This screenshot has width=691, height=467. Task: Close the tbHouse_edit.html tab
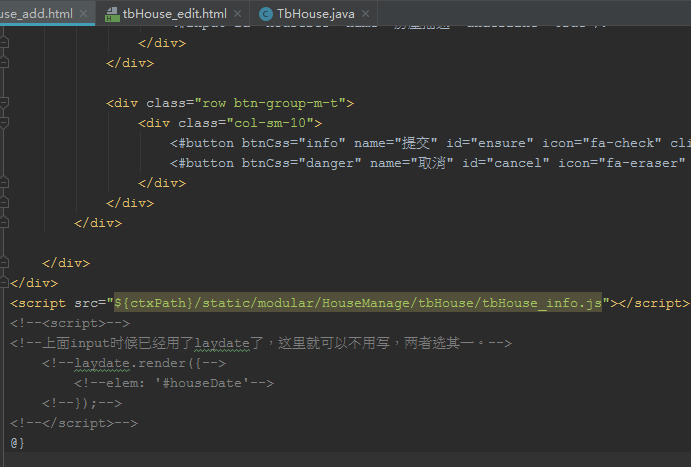click(x=237, y=14)
